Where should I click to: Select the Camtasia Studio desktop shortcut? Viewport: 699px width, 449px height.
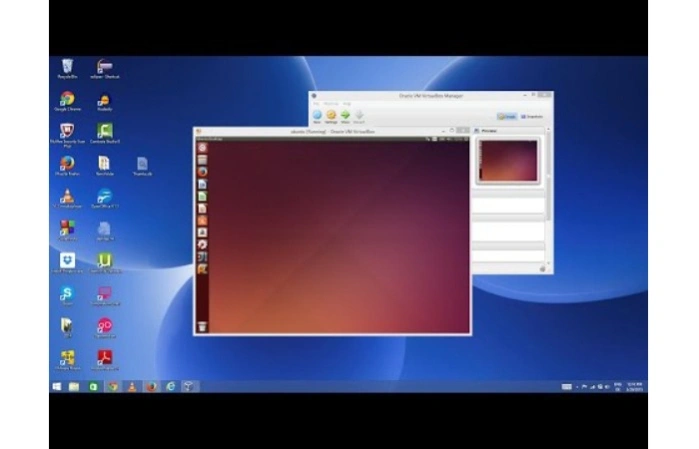click(x=105, y=134)
